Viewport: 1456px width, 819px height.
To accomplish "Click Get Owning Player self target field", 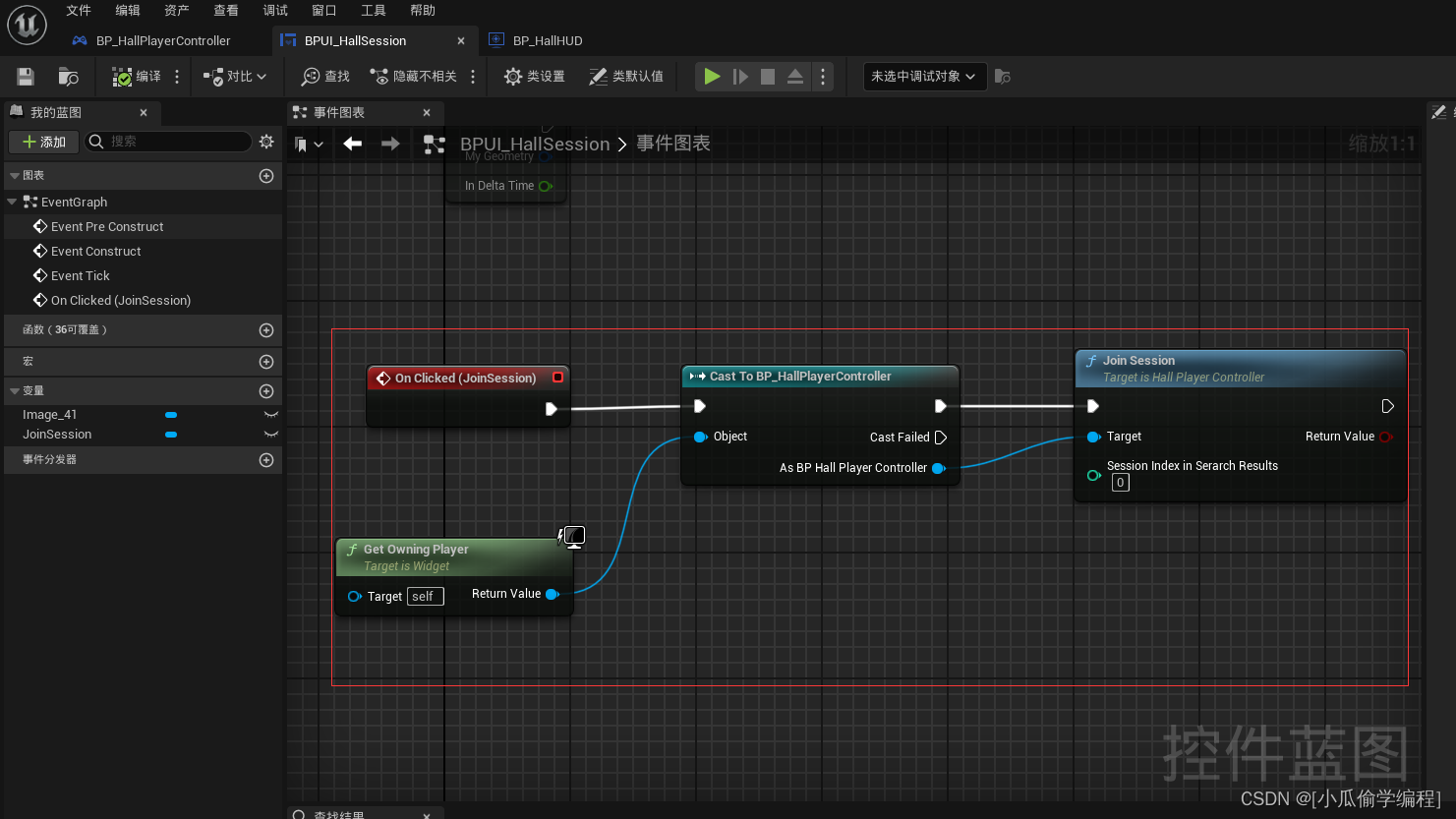I will pyautogui.click(x=425, y=597).
